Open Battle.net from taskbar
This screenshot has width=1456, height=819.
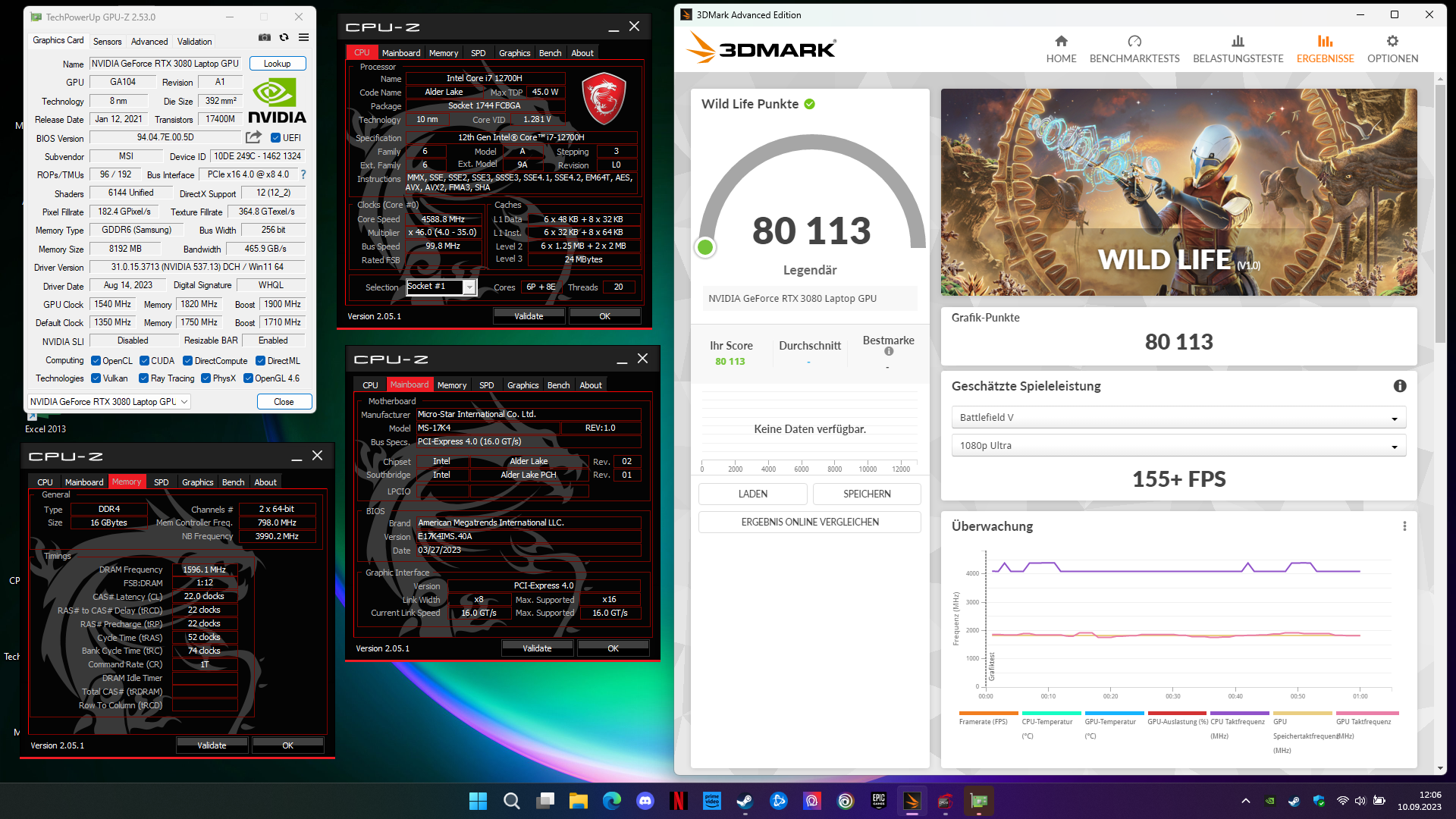point(779,801)
